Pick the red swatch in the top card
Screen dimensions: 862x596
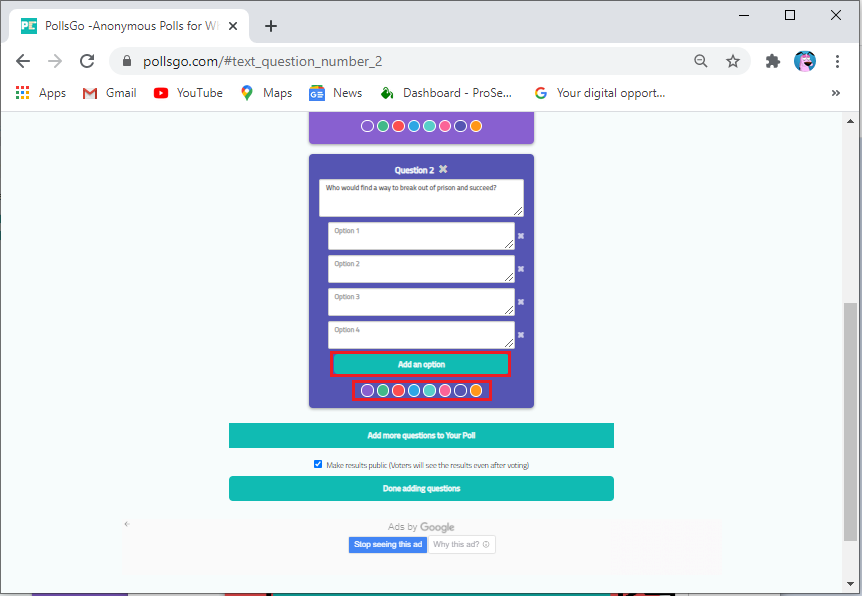coord(398,126)
